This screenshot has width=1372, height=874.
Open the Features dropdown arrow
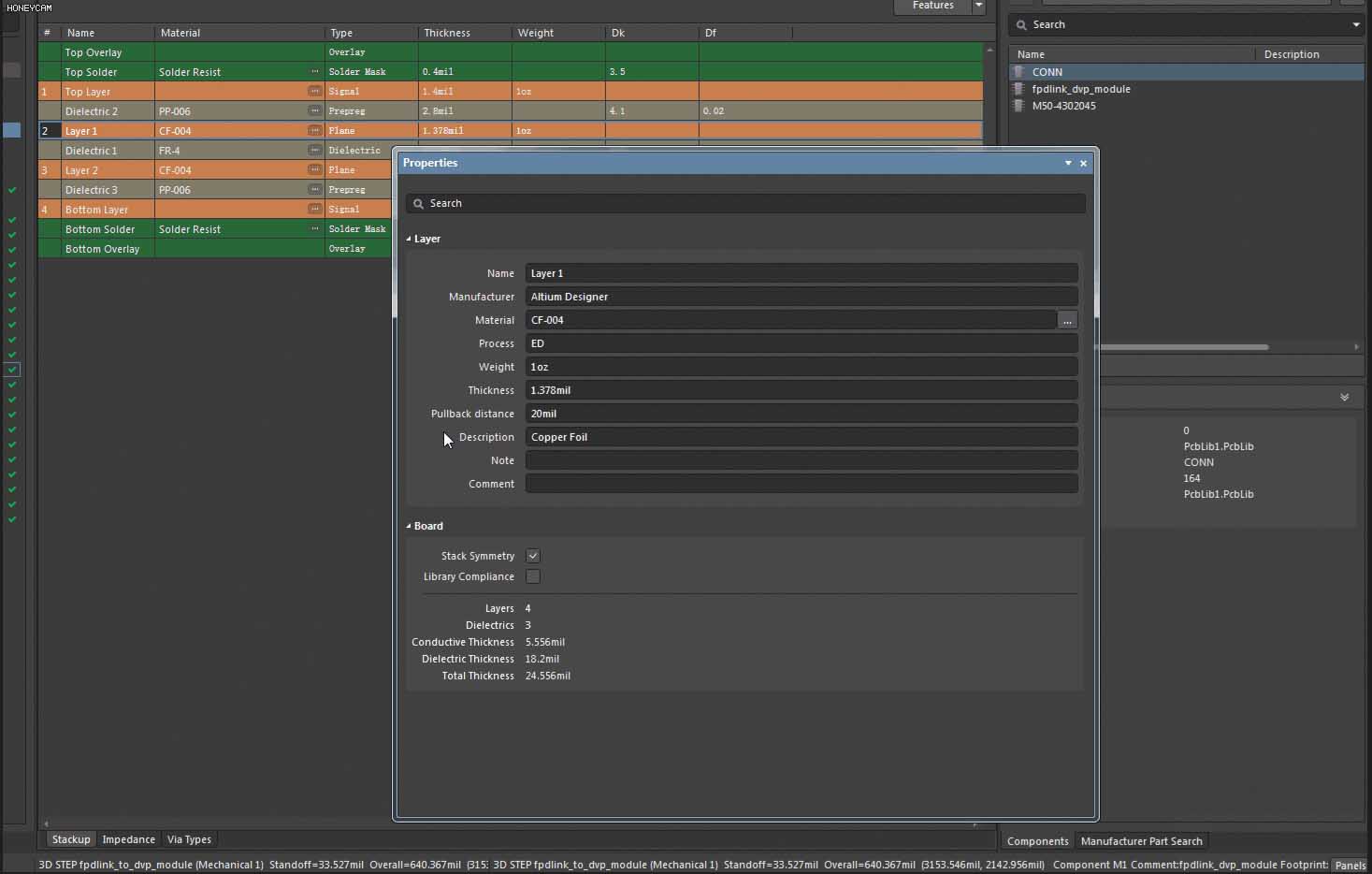tap(978, 6)
